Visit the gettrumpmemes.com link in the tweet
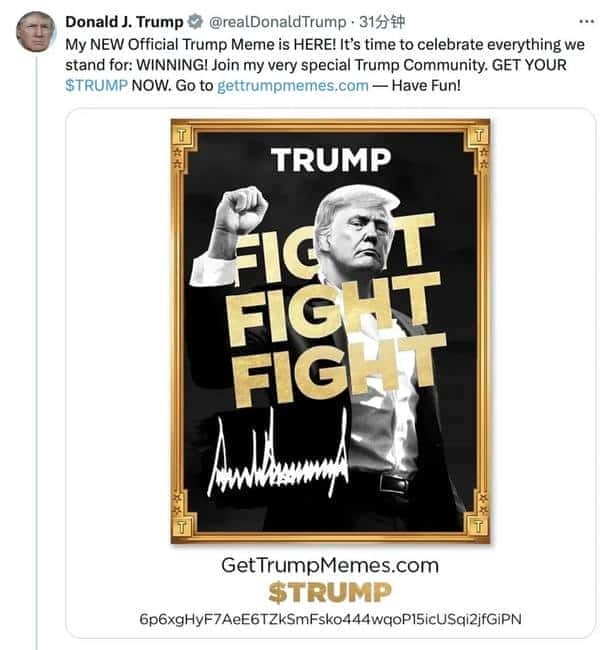 (x=293, y=86)
